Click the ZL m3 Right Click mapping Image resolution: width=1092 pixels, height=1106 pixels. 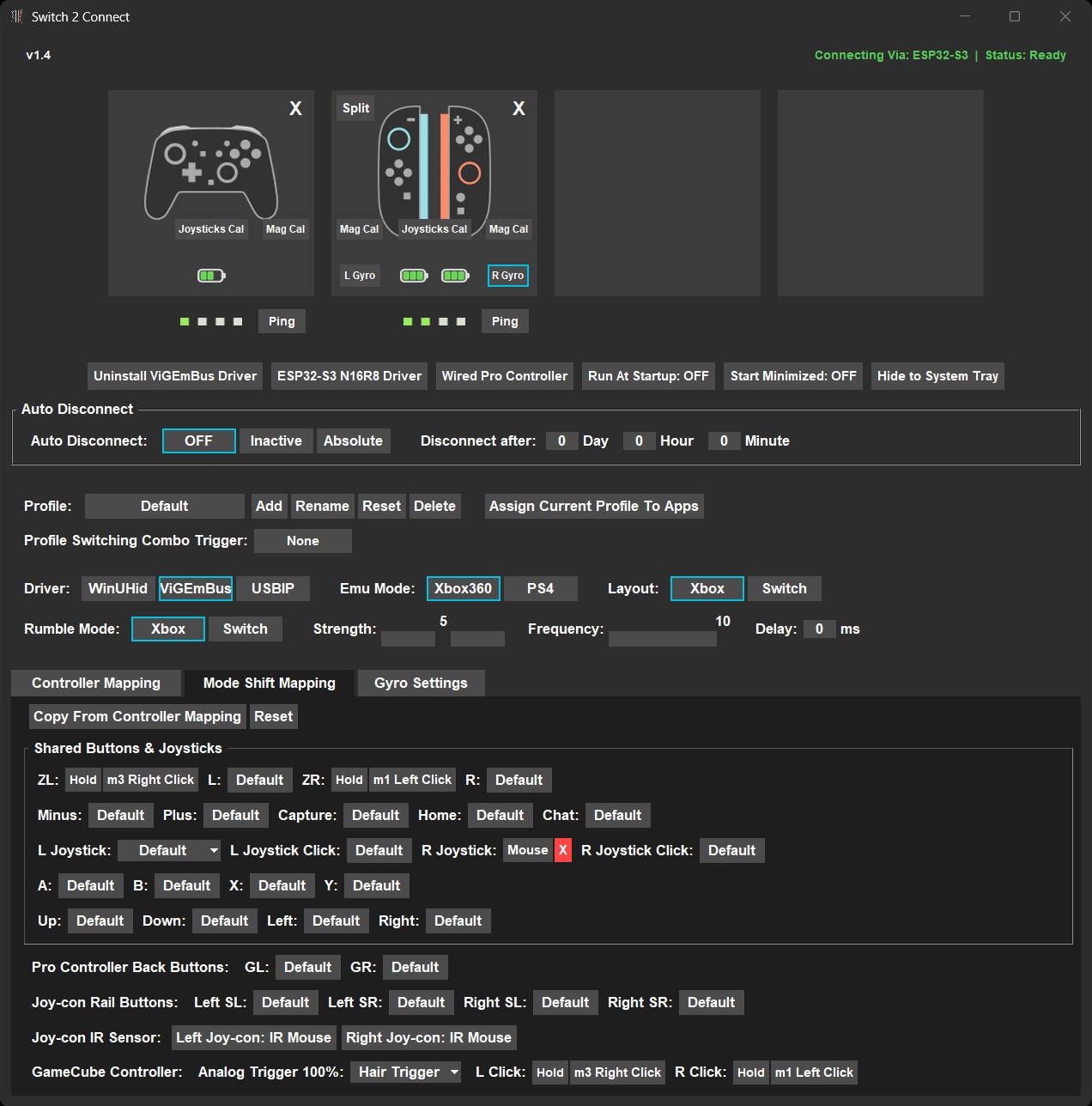[151, 780]
